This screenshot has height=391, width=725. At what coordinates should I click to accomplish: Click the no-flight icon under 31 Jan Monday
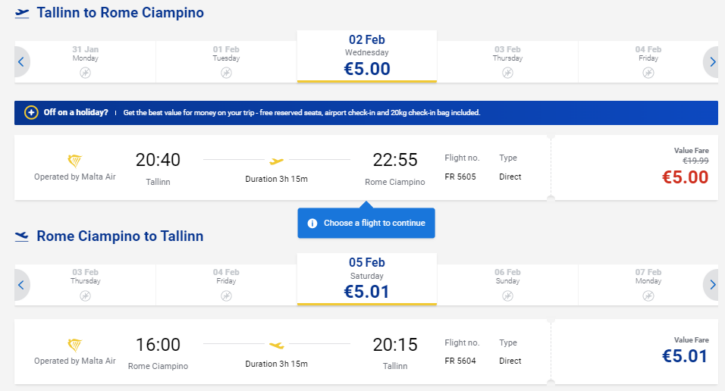(85, 73)
